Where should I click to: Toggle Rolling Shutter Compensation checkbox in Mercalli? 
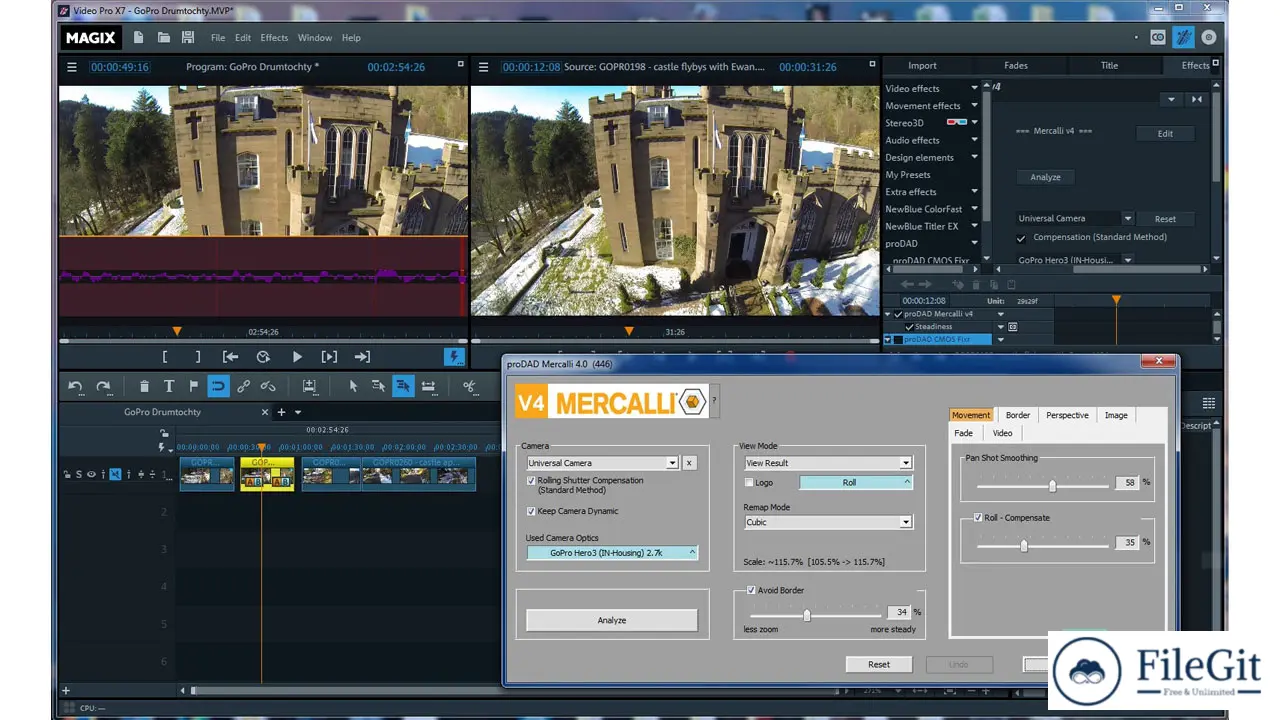[x=531, y=480]
